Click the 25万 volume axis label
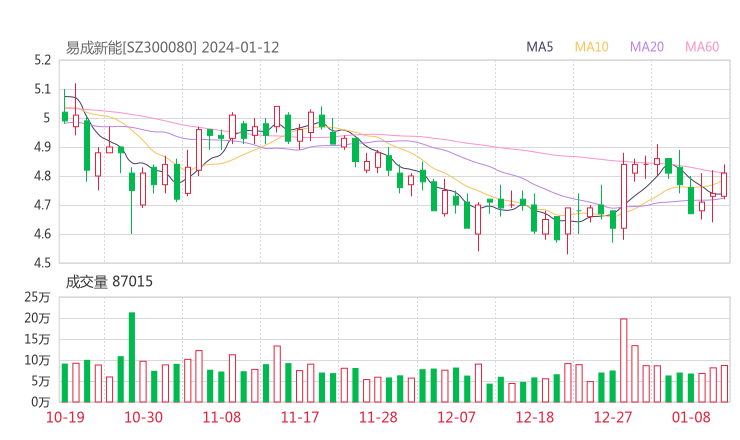Viewport: 740px width, 440px height. point(37,297)
